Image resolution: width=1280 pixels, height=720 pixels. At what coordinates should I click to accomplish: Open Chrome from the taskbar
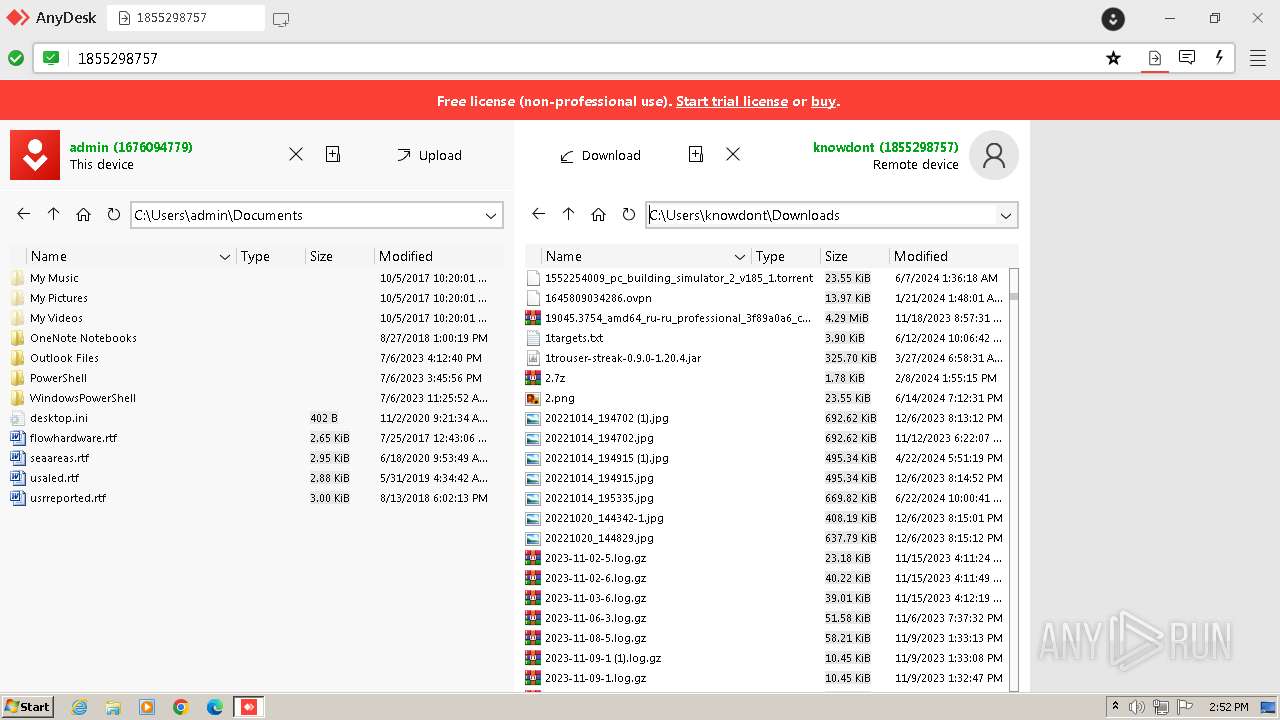point(181,707)
